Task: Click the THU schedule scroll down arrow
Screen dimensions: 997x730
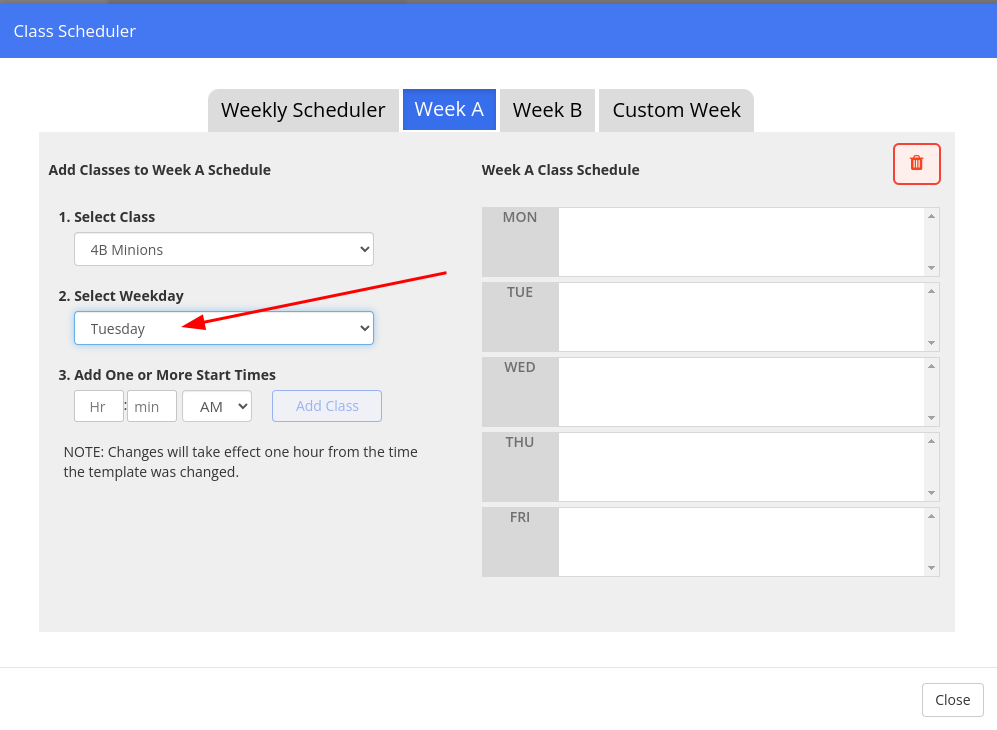Action: (x=932, y=493)
